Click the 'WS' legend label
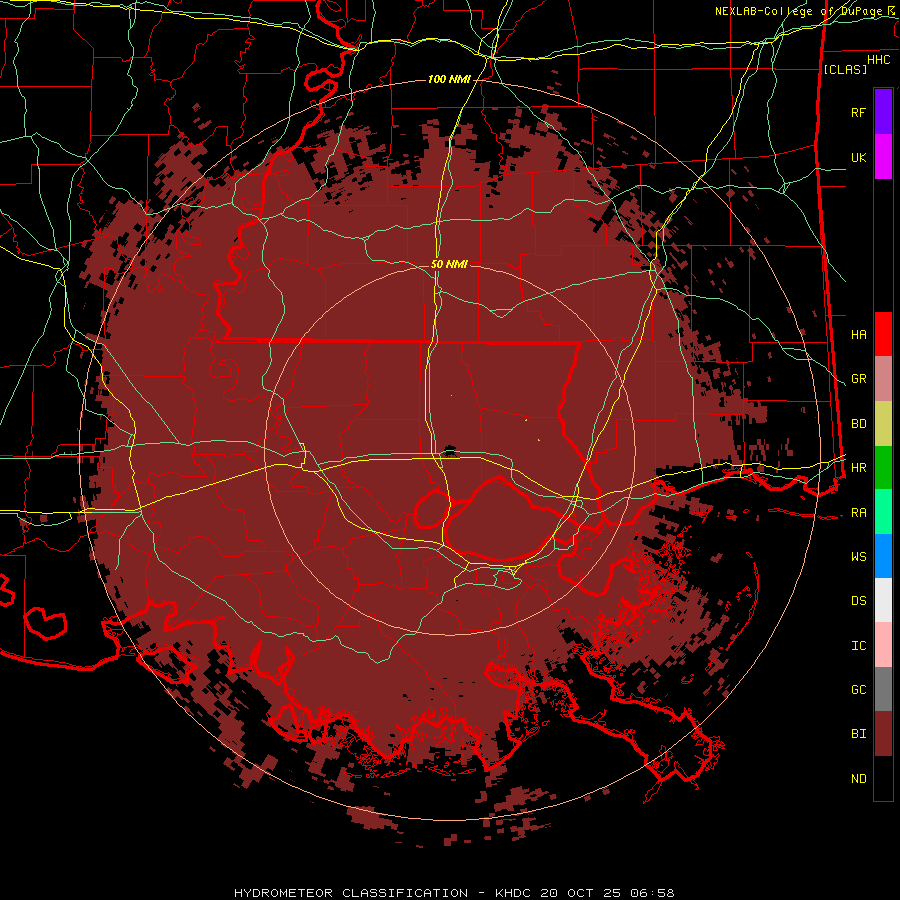This screenshot has height=900, width=900. click(859, 557)
